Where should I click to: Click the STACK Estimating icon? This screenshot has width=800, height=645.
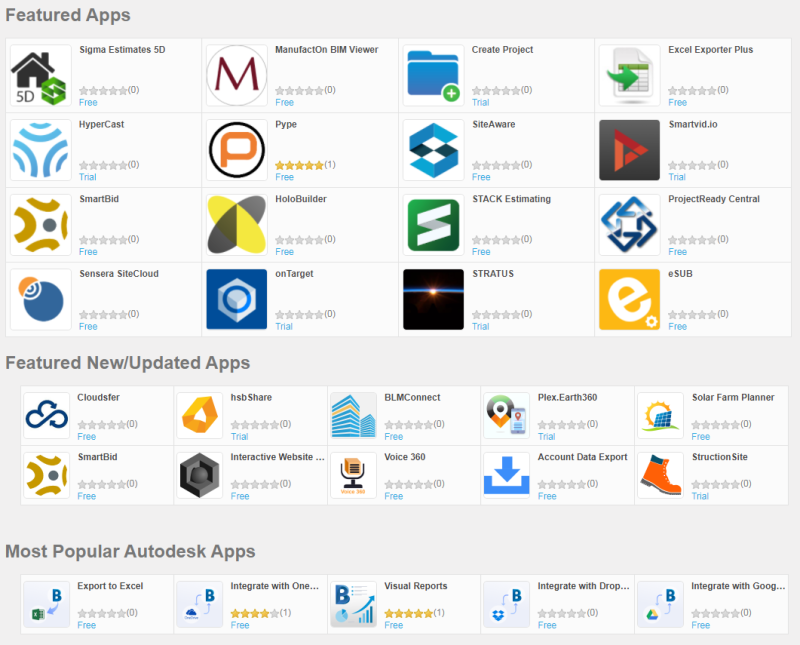pyautogui.click(x=434, y=225)
